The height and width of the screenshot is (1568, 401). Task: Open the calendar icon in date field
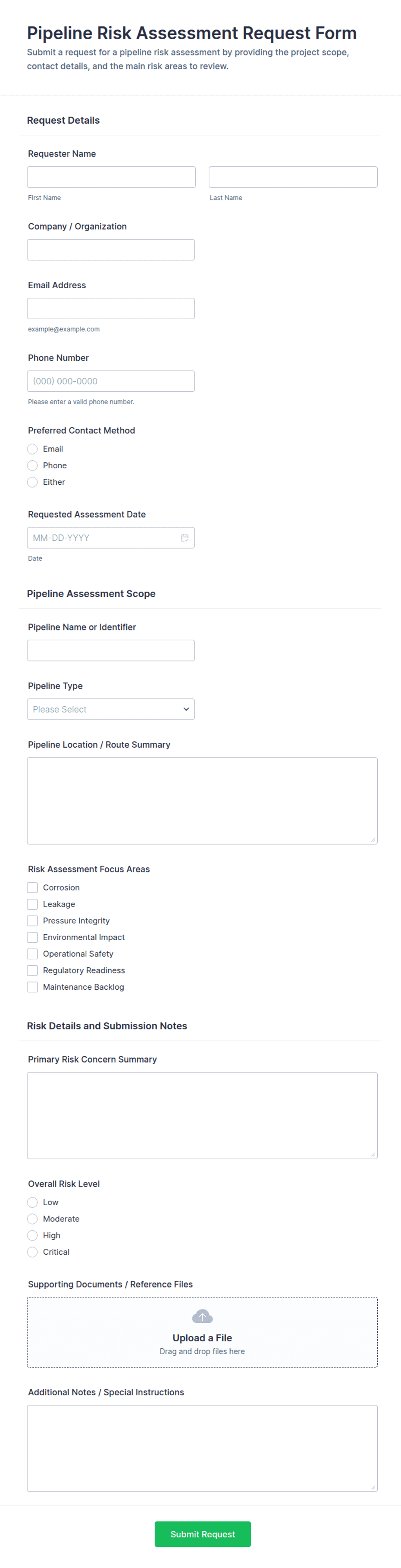coord(184,537)
